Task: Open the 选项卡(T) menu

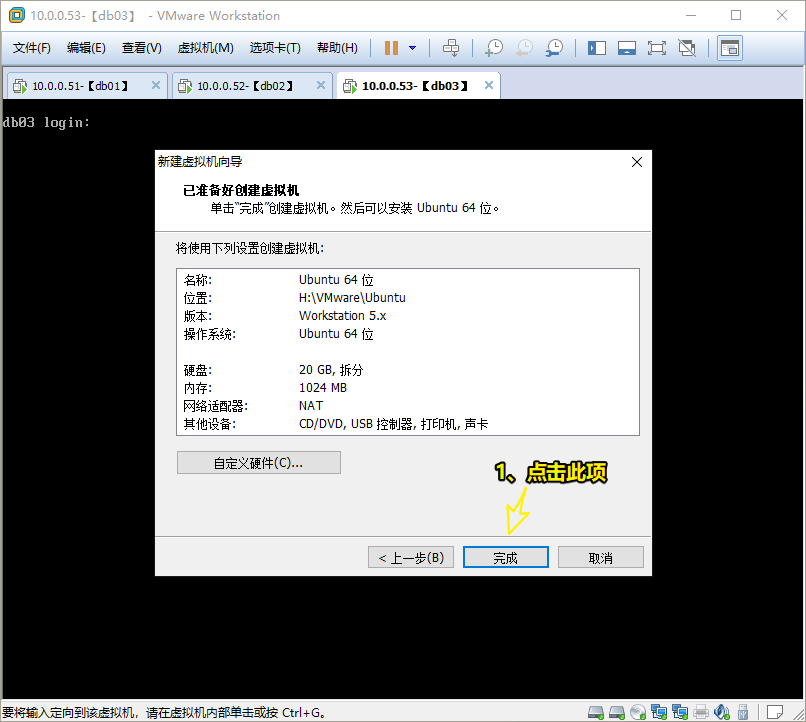Action: point(275,48)
